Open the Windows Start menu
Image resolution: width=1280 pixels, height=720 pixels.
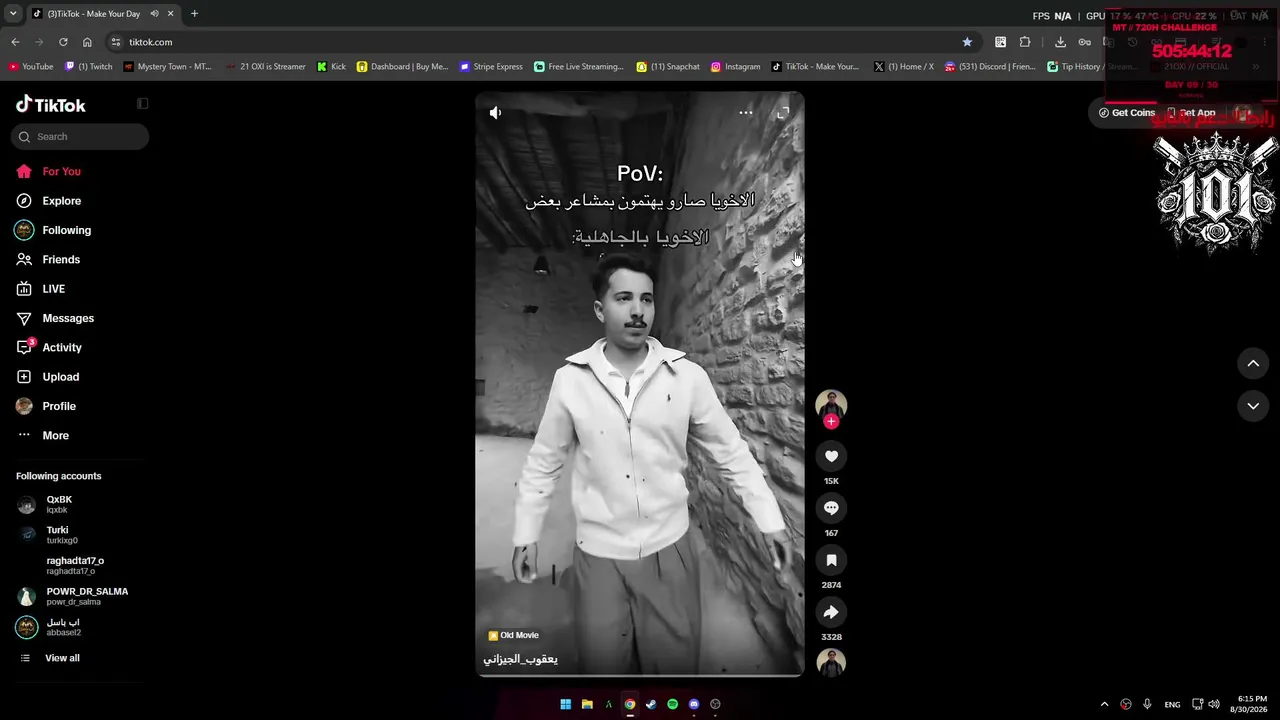point(565,704)
